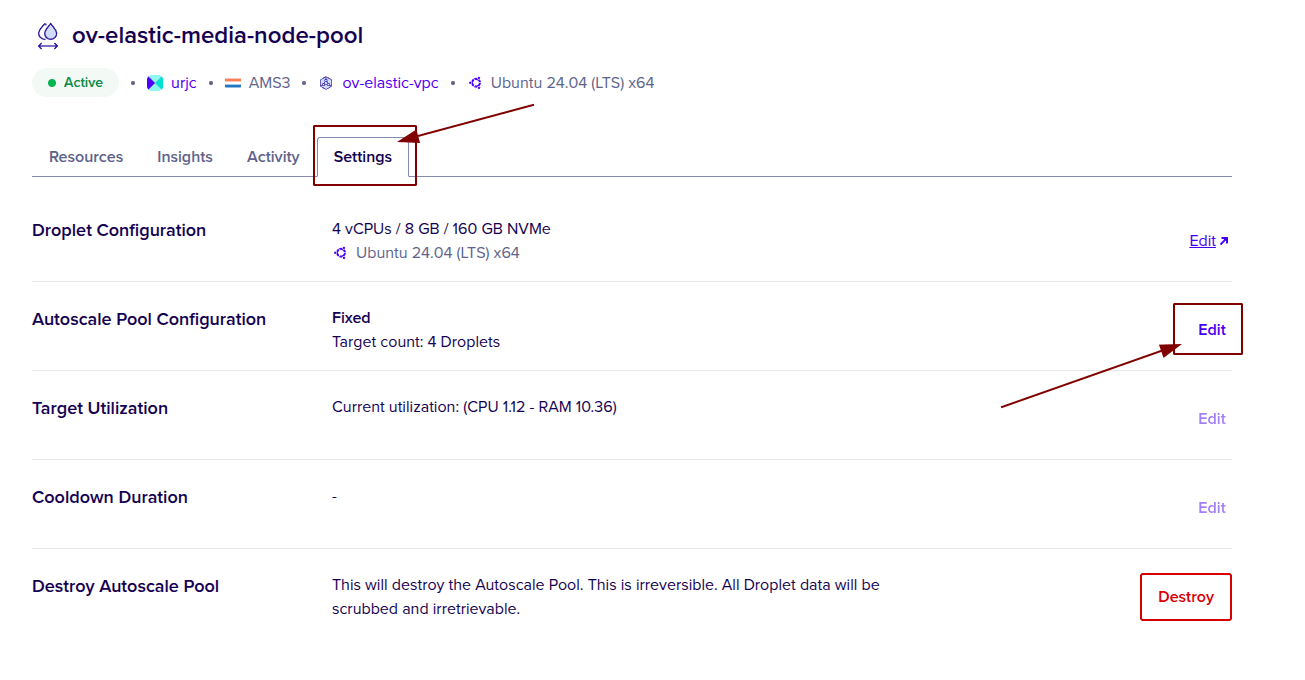The width and height of the screenshot is (1305, 680).
Task: Click the AMS3 flag icon in the breadcrumb
Action: point(232,82)
